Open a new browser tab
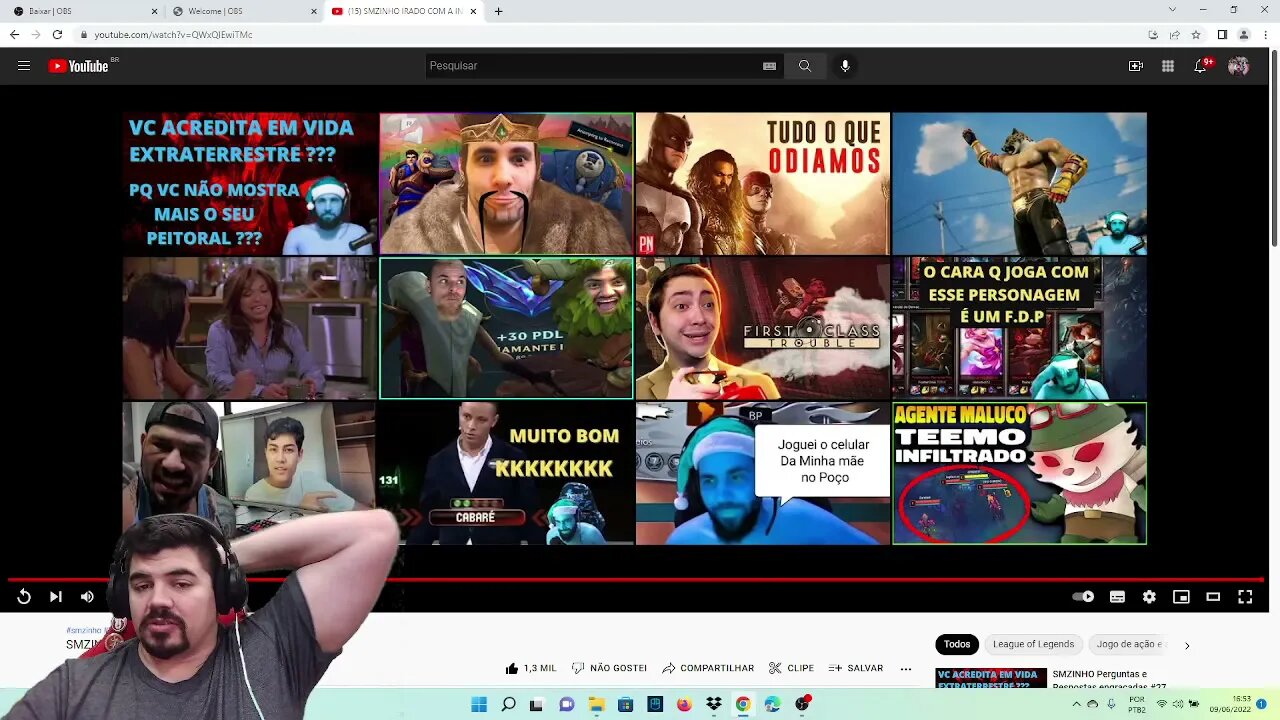This screenshot has width=1280, height=720. (x=498, y=11)
